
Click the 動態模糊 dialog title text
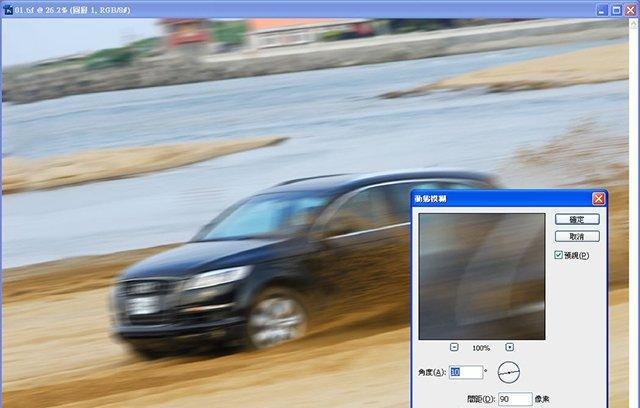[430, 199]
